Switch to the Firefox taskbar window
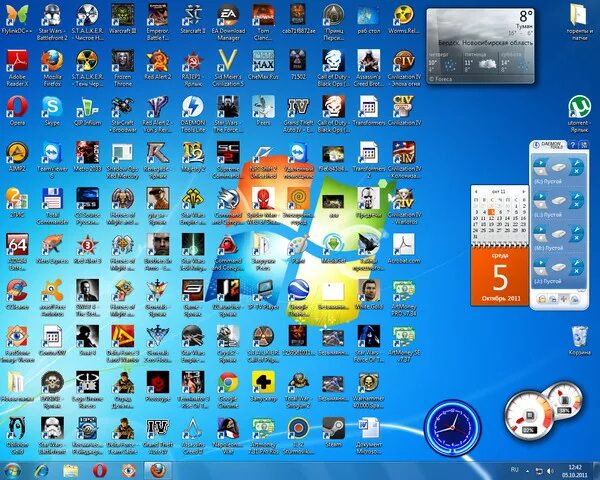The width and height of the screenshot is (600, 480). pos(158,470)
